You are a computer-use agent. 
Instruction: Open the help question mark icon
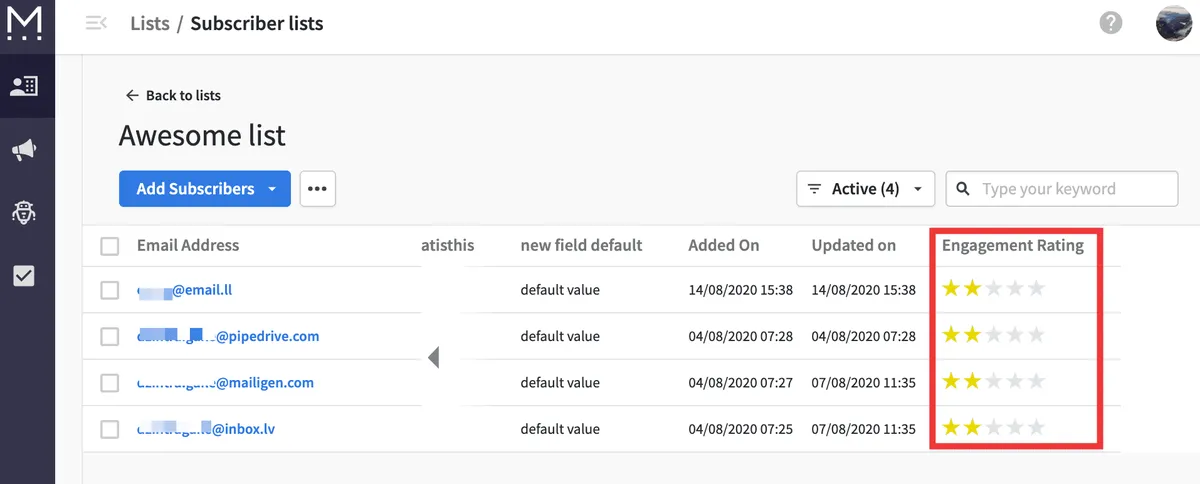(x=1110, y=23)
